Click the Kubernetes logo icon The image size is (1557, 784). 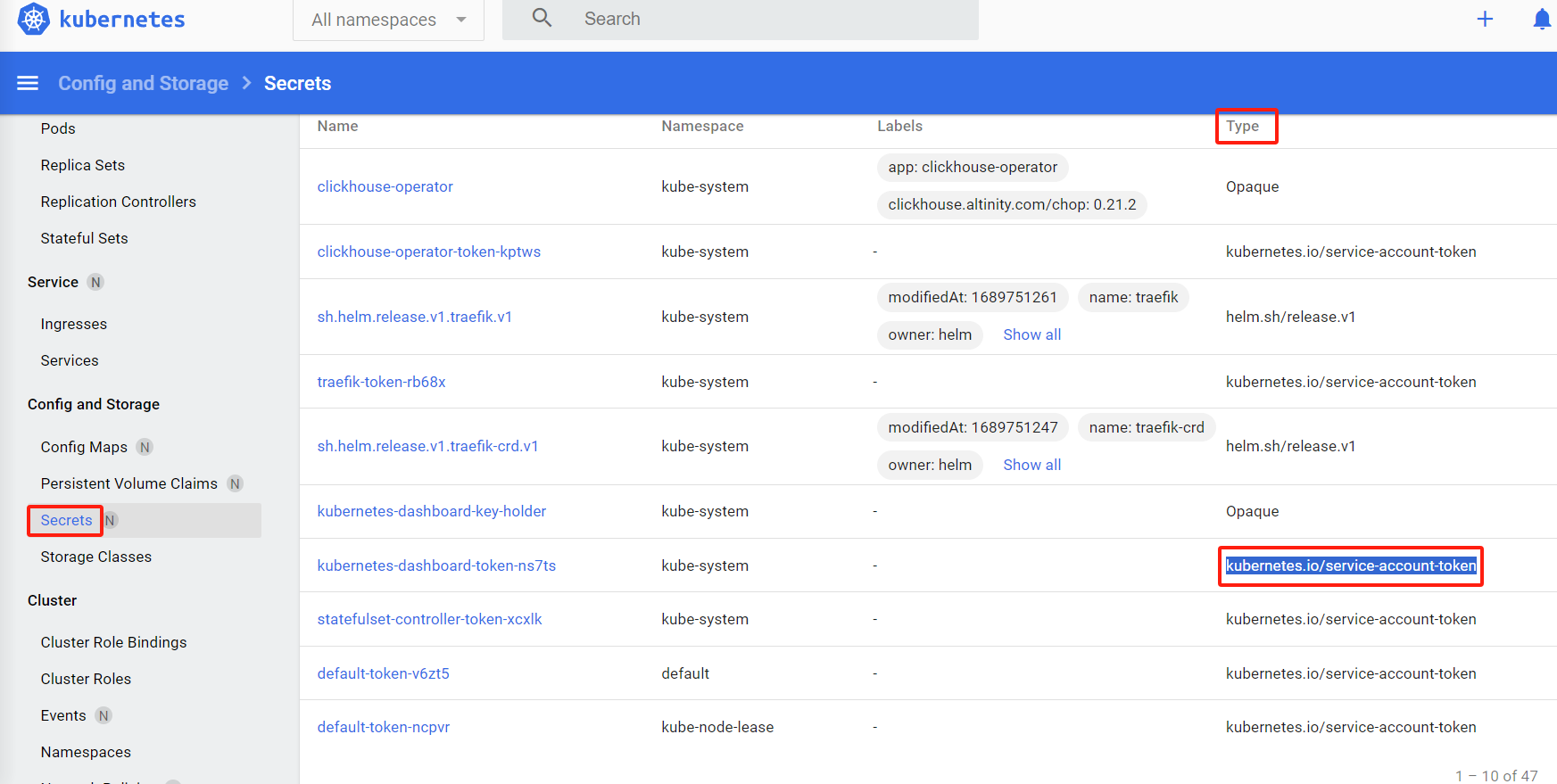34,19
